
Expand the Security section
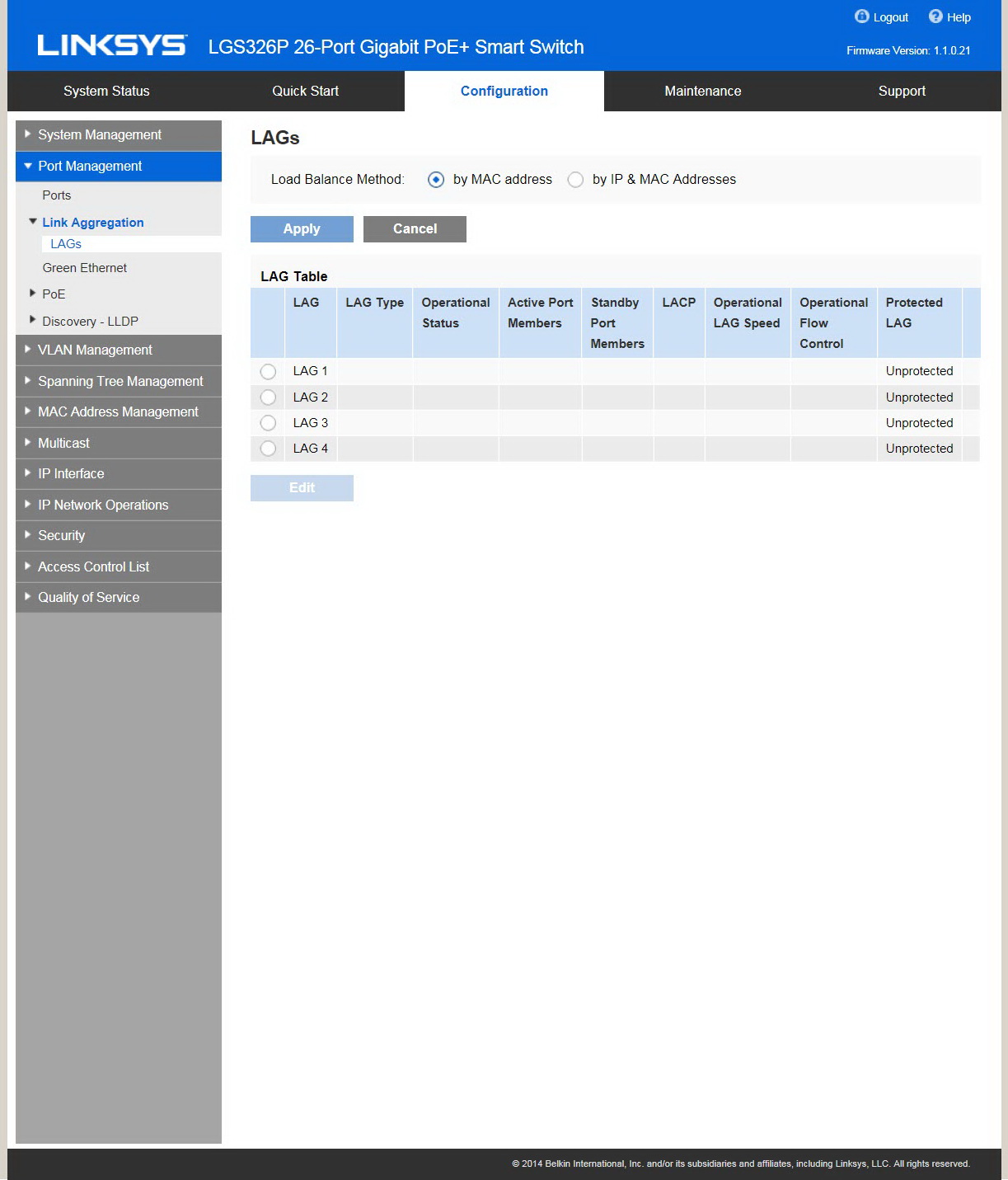(119, 536)
